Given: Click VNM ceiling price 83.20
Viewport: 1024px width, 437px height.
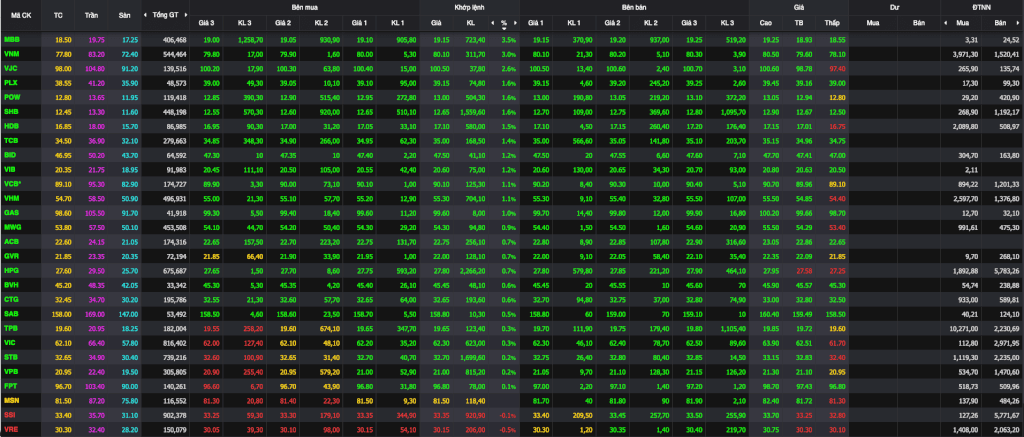Looking at the screenshot, I should pyautogui.click(x=96, y=54).
